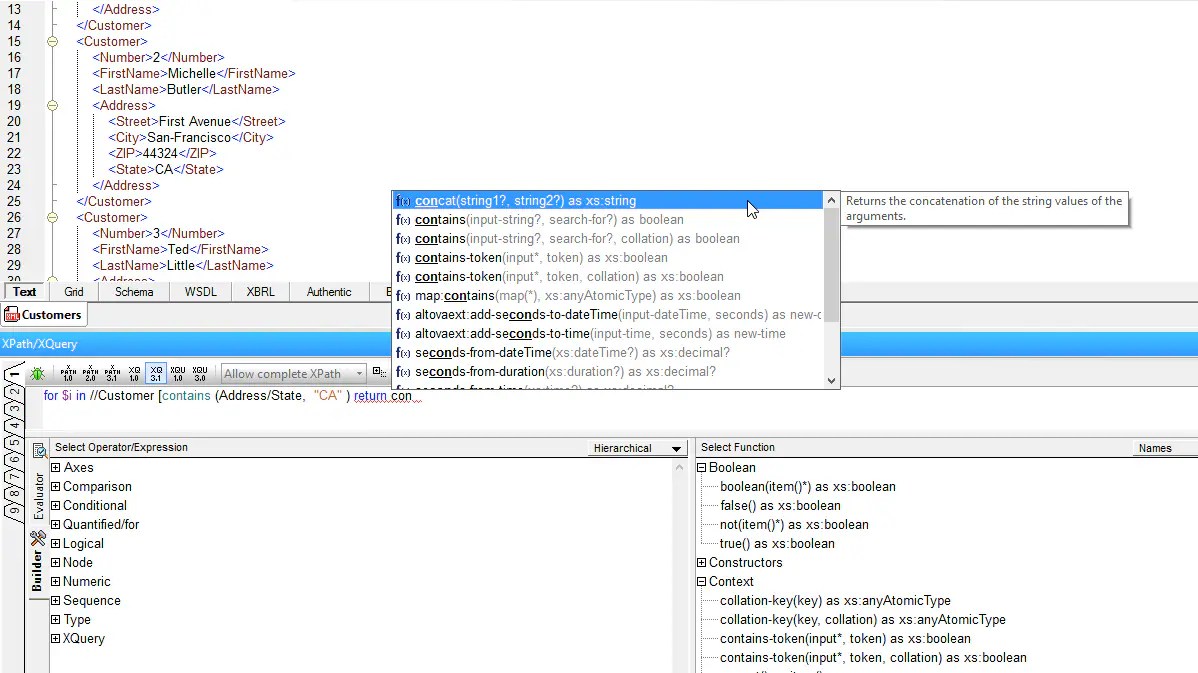
Task: Select the XPath 2.0 mode icon
Action: pos(90,373)
